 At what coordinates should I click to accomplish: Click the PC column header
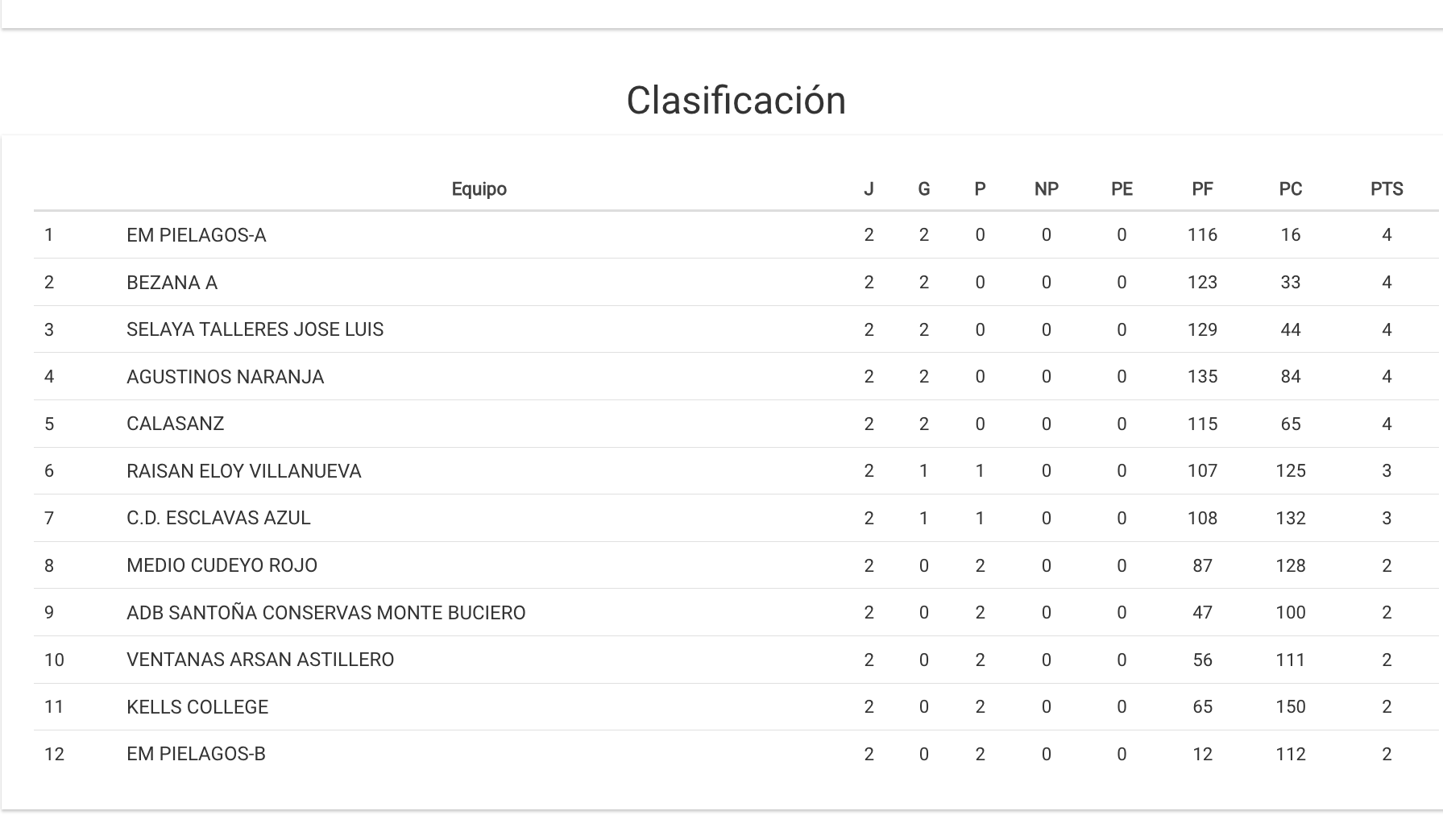pos(1290,189)
